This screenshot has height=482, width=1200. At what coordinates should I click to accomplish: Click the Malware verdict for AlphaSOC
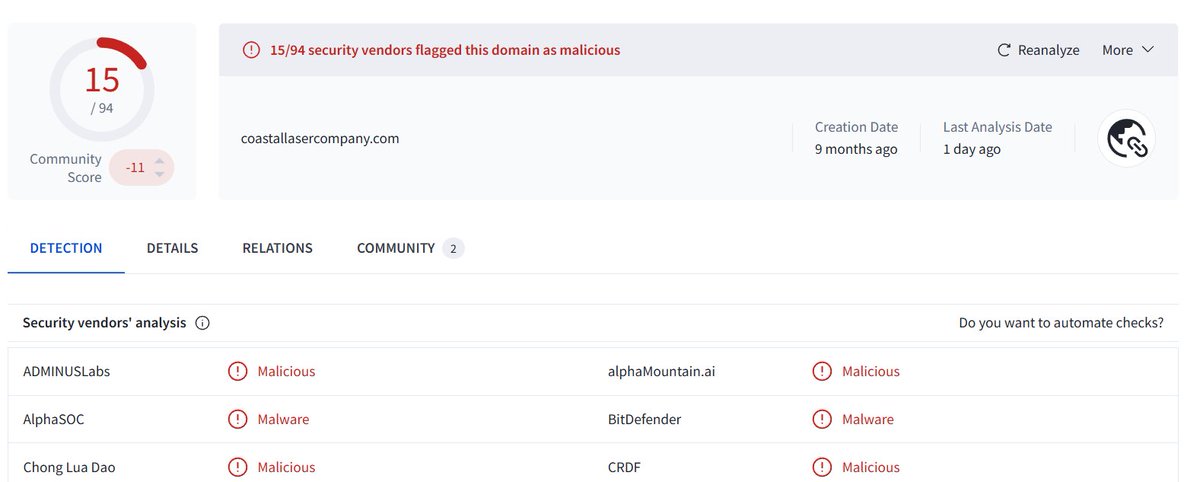(x=283, y=419)
